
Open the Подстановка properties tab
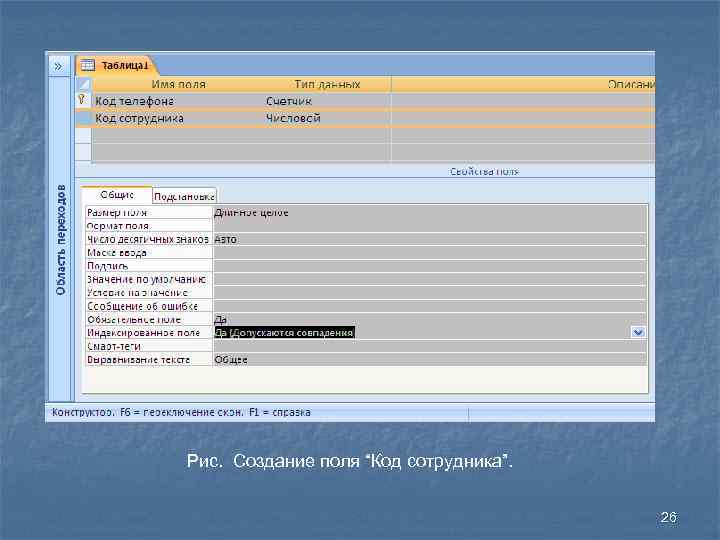coord(184,196)
